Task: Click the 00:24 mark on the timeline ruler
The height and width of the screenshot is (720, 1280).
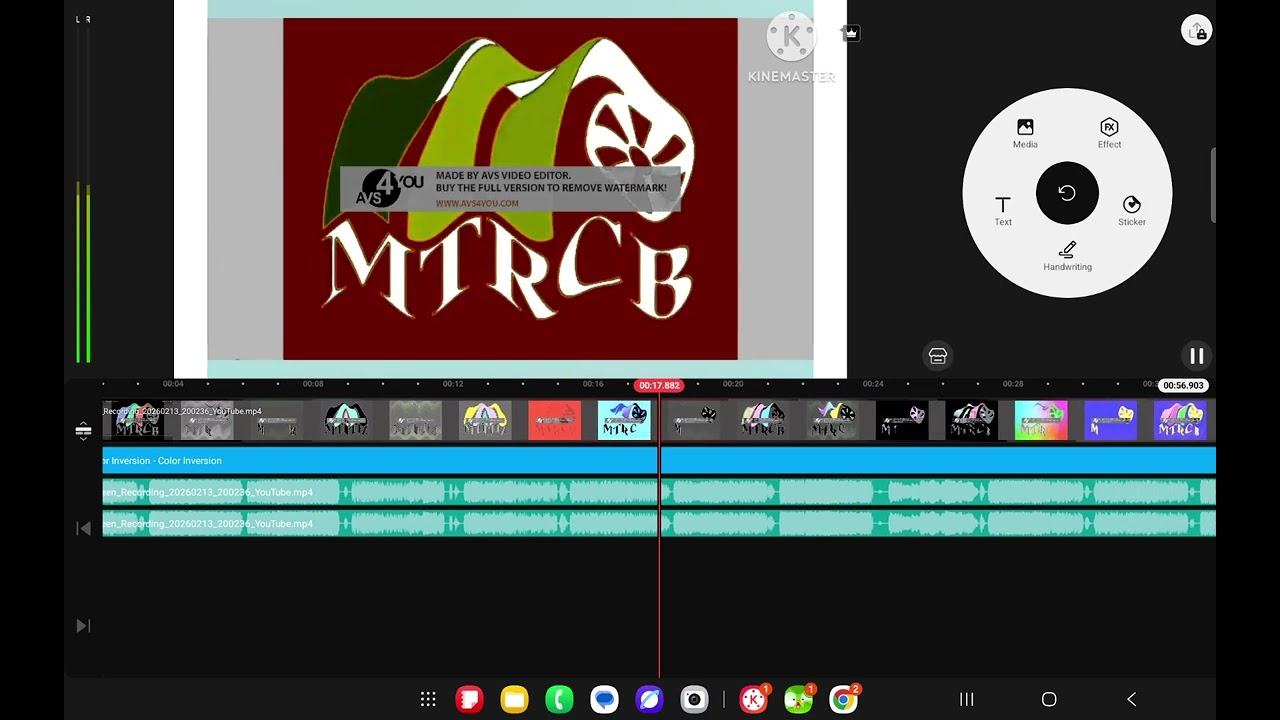Action: pos(873,384)
